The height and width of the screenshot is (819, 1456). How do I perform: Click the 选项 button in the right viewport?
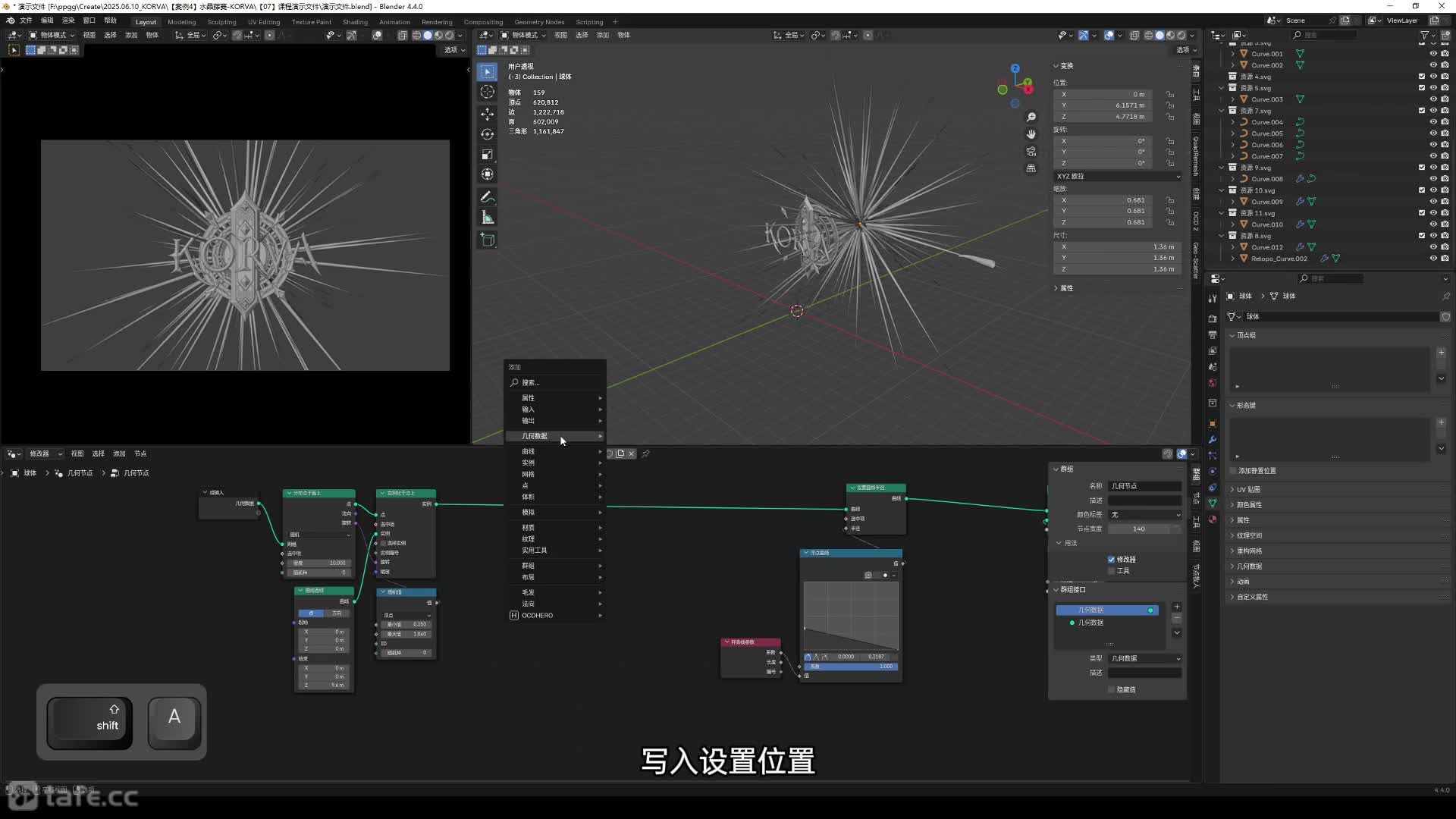coord(1186,50)
